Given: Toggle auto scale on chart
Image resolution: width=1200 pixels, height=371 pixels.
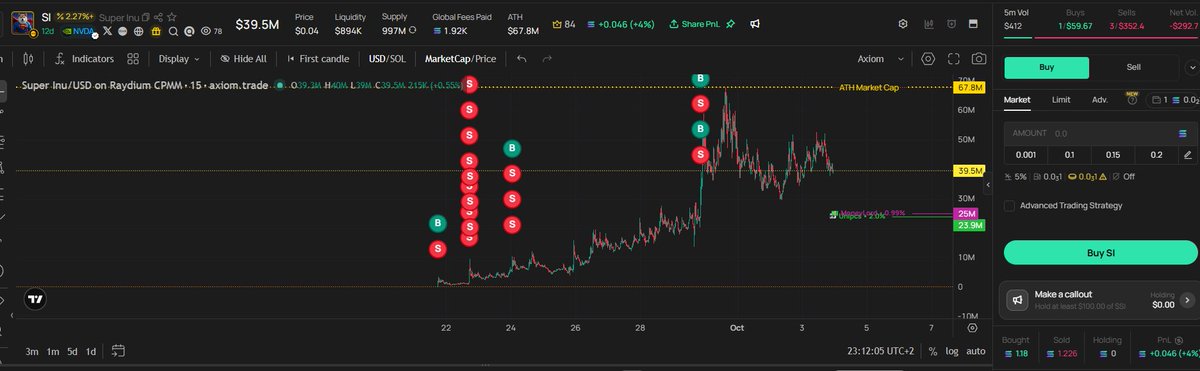Looking at the screenshot, I should (x=976, y=351).
